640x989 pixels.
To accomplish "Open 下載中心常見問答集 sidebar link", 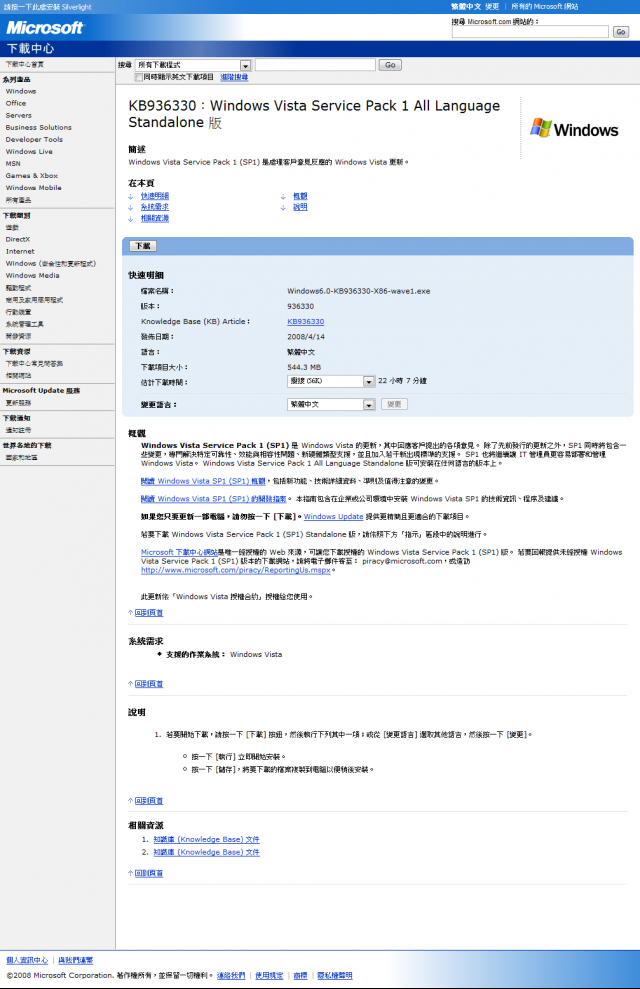I will [34, 364].
